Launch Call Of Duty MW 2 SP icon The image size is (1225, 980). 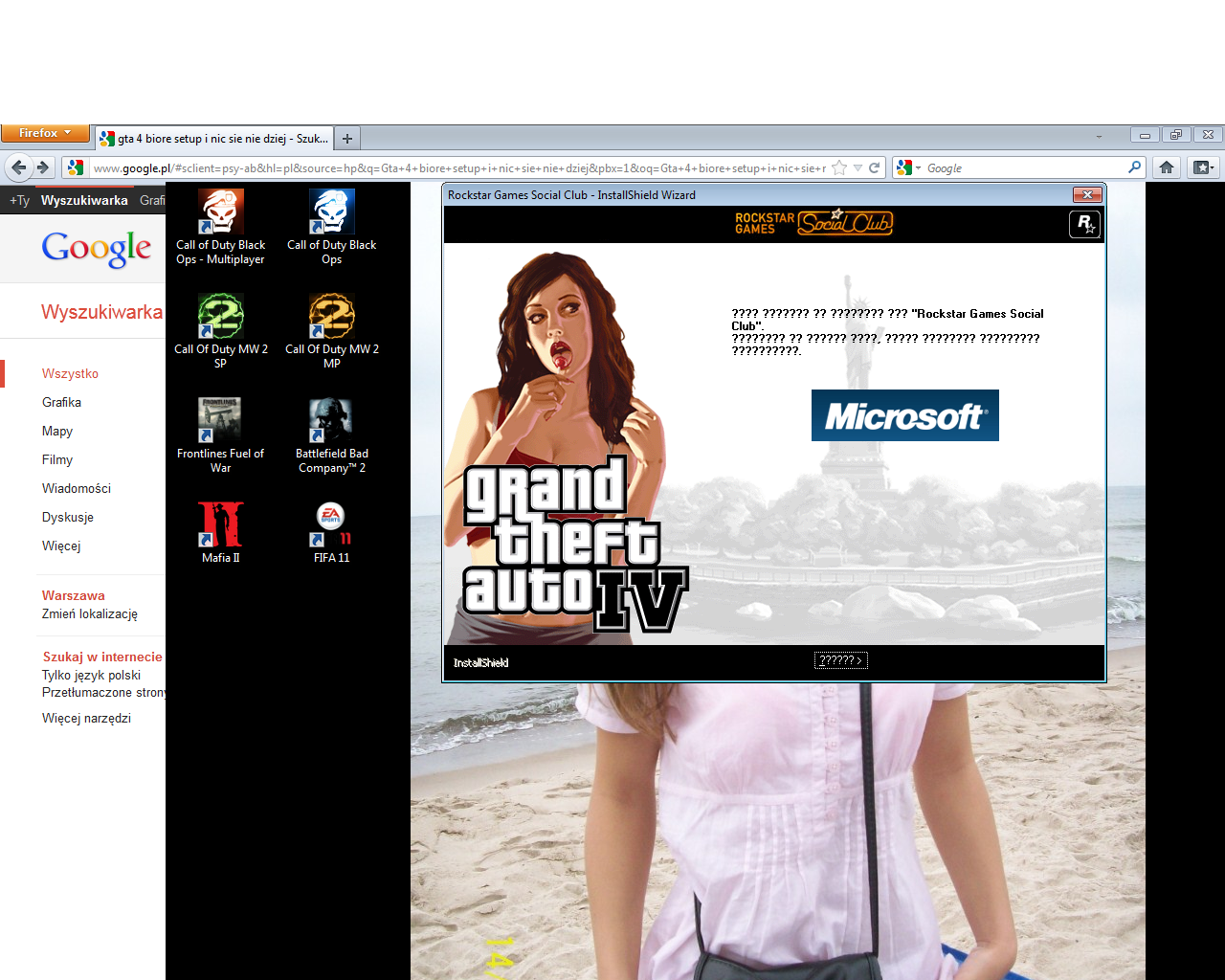(x=221, y=331)
